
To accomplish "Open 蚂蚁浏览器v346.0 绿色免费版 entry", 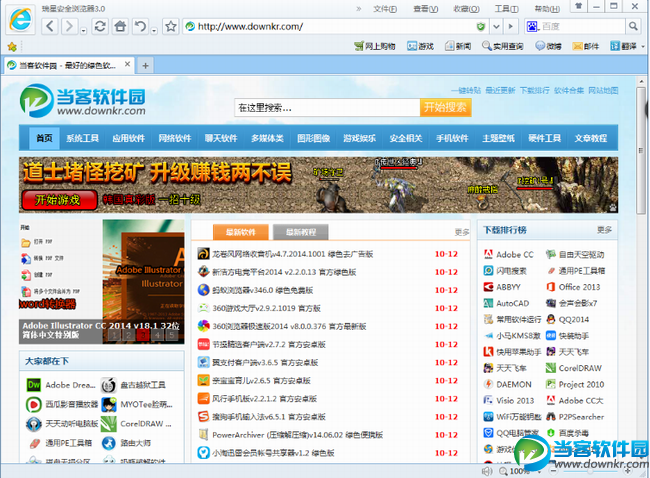I will [x=262, y=290].
